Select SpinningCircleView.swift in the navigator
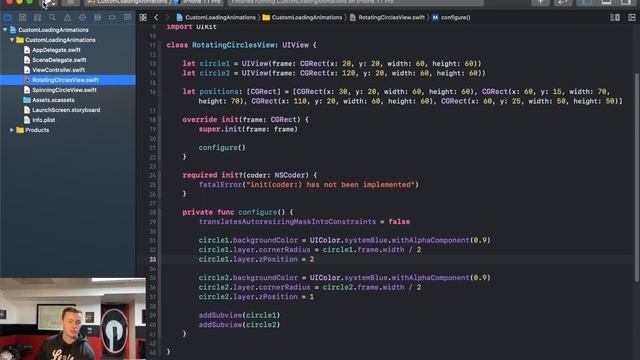 (64, 90)
